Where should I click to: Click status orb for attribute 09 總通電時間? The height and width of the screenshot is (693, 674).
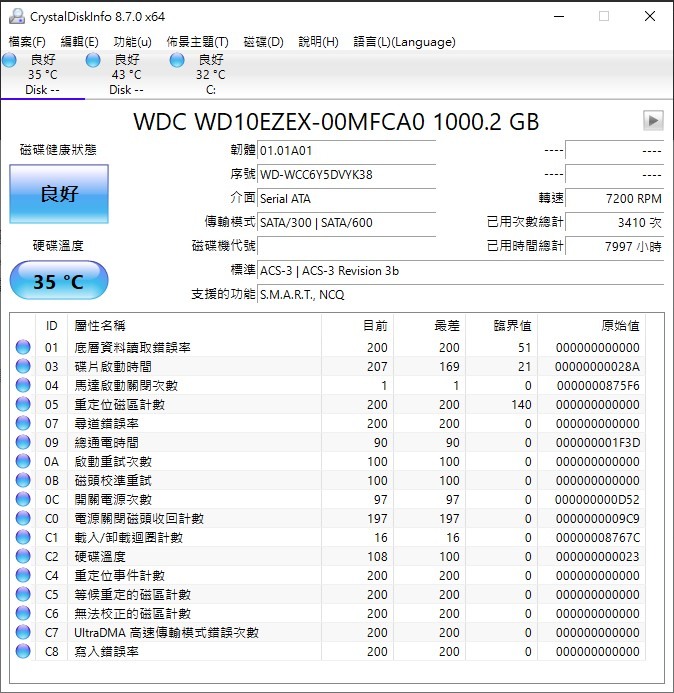click(x=23, y=442)
